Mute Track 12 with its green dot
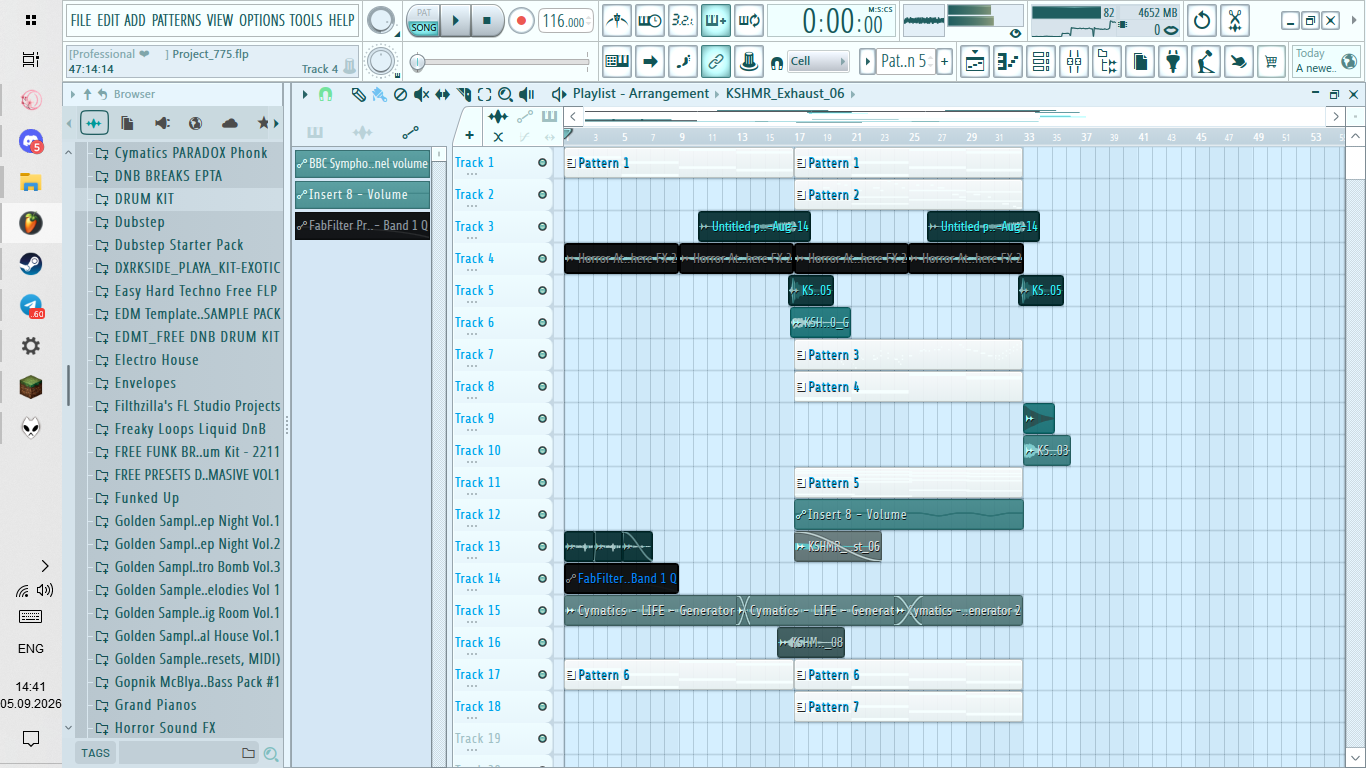This screenshot has width=1366, height=768. coord(543,515)
